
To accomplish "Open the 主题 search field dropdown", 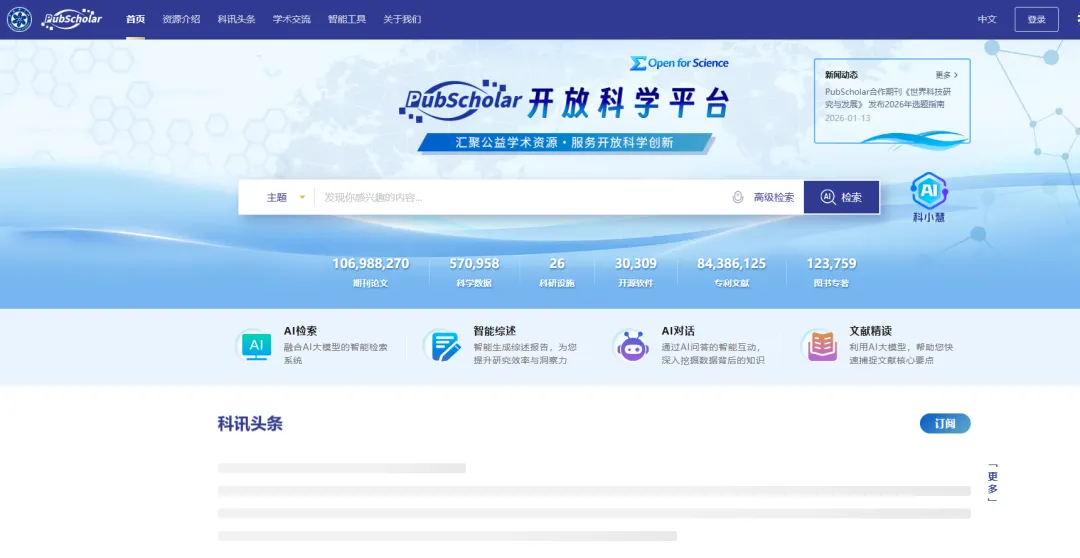I will [285, 197].
